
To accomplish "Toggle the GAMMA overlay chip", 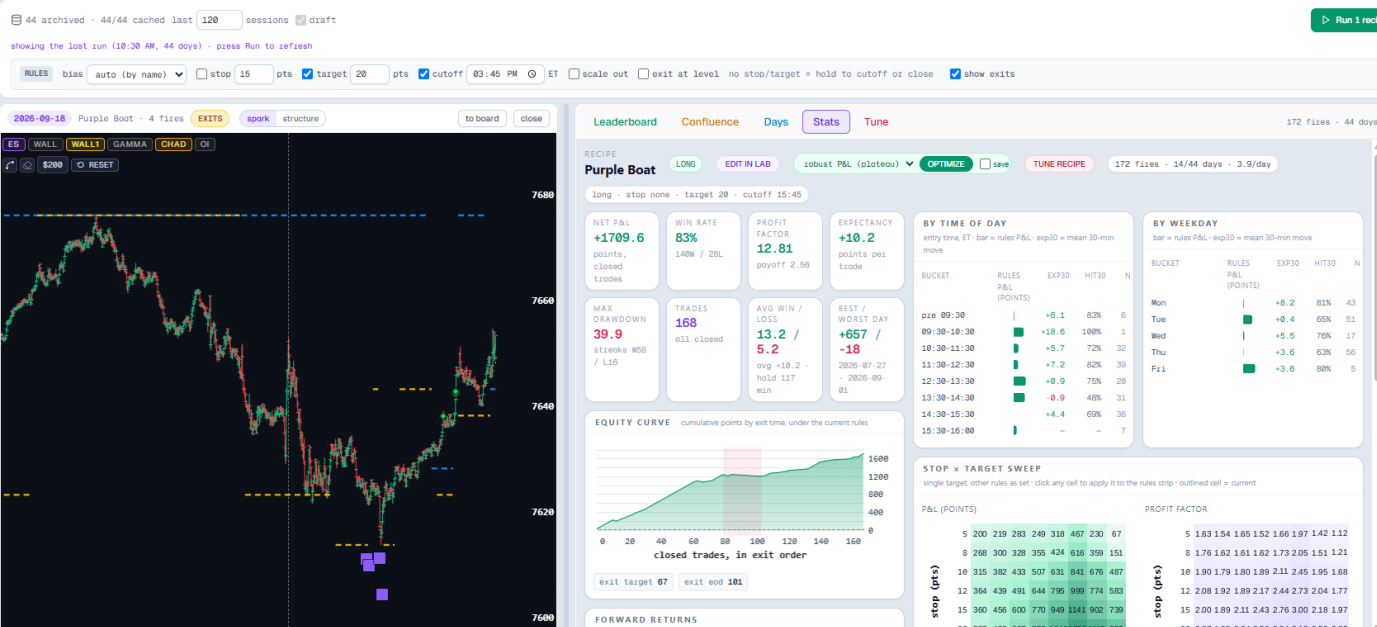I will [x=130, y=144].
